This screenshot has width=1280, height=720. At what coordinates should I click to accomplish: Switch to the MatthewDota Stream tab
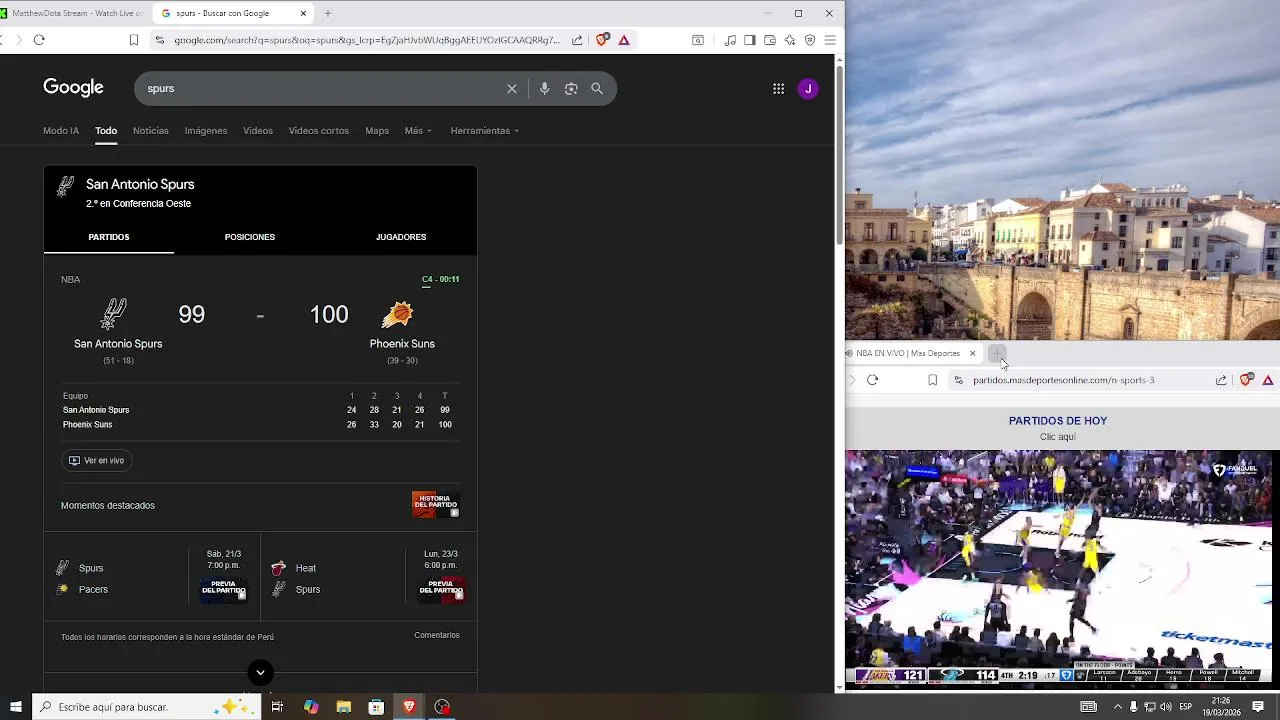click(x=75, y=13)
